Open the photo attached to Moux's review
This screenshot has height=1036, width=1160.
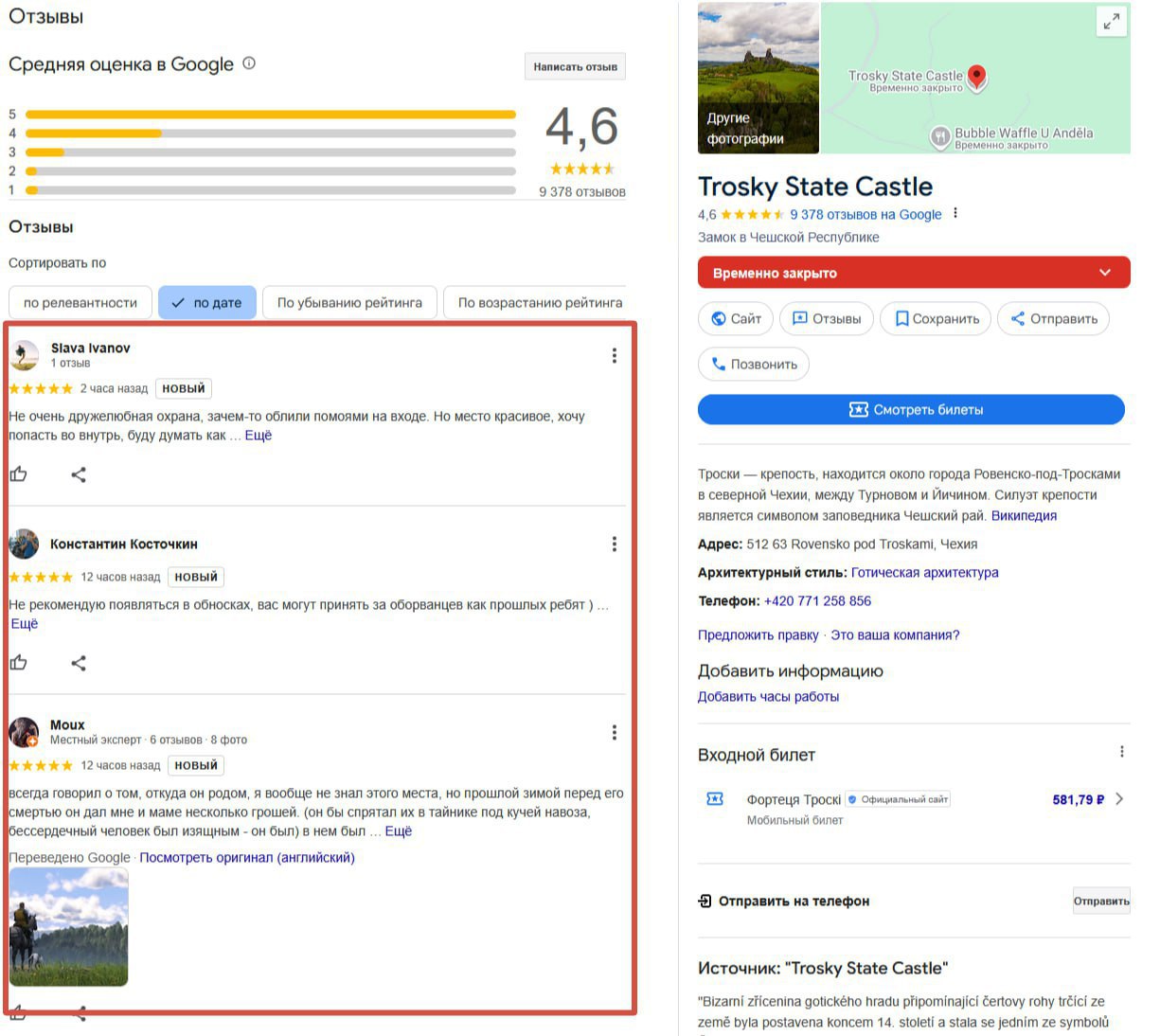pyautogui.click(x=68, y=927)
